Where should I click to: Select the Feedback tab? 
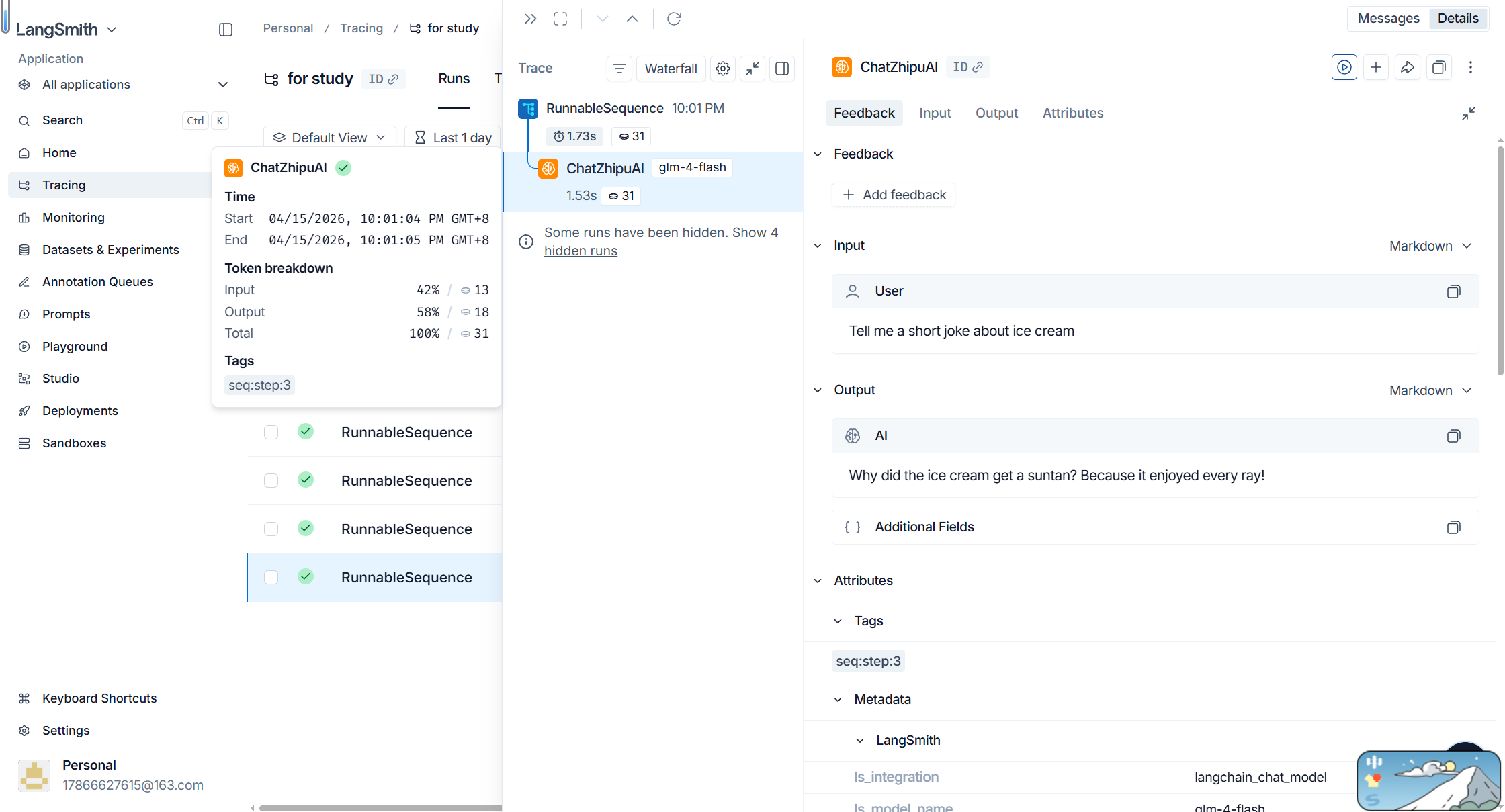click(864, 114)
